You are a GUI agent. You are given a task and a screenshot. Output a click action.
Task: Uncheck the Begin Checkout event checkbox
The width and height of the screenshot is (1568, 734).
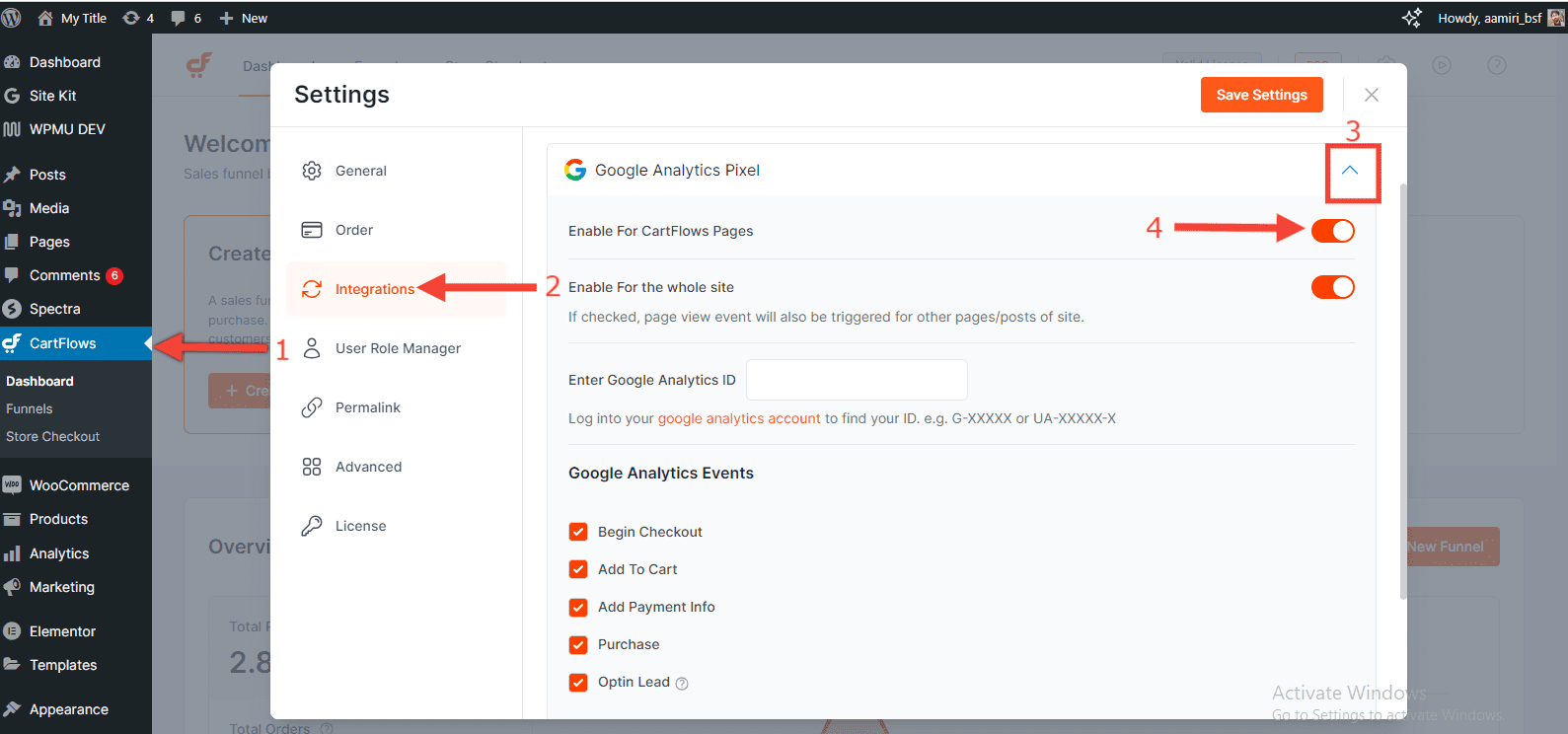[578, 532]
